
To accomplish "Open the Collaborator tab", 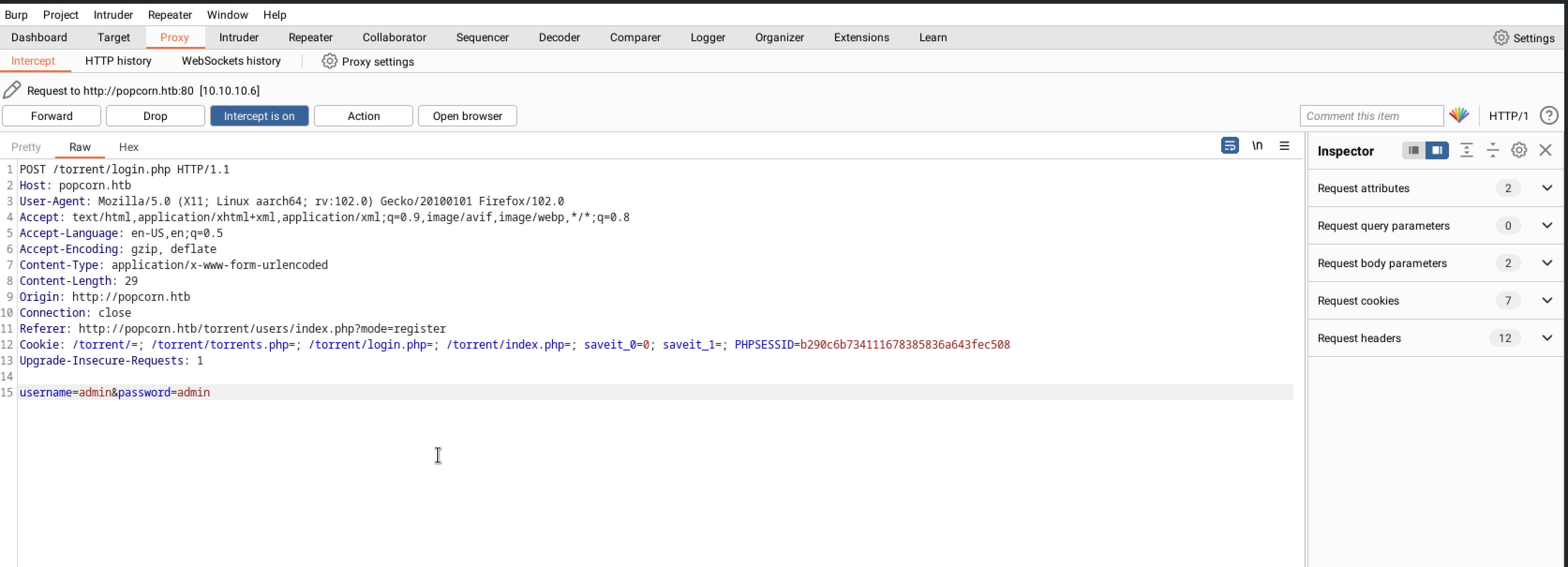I will [x=395, y=37].
